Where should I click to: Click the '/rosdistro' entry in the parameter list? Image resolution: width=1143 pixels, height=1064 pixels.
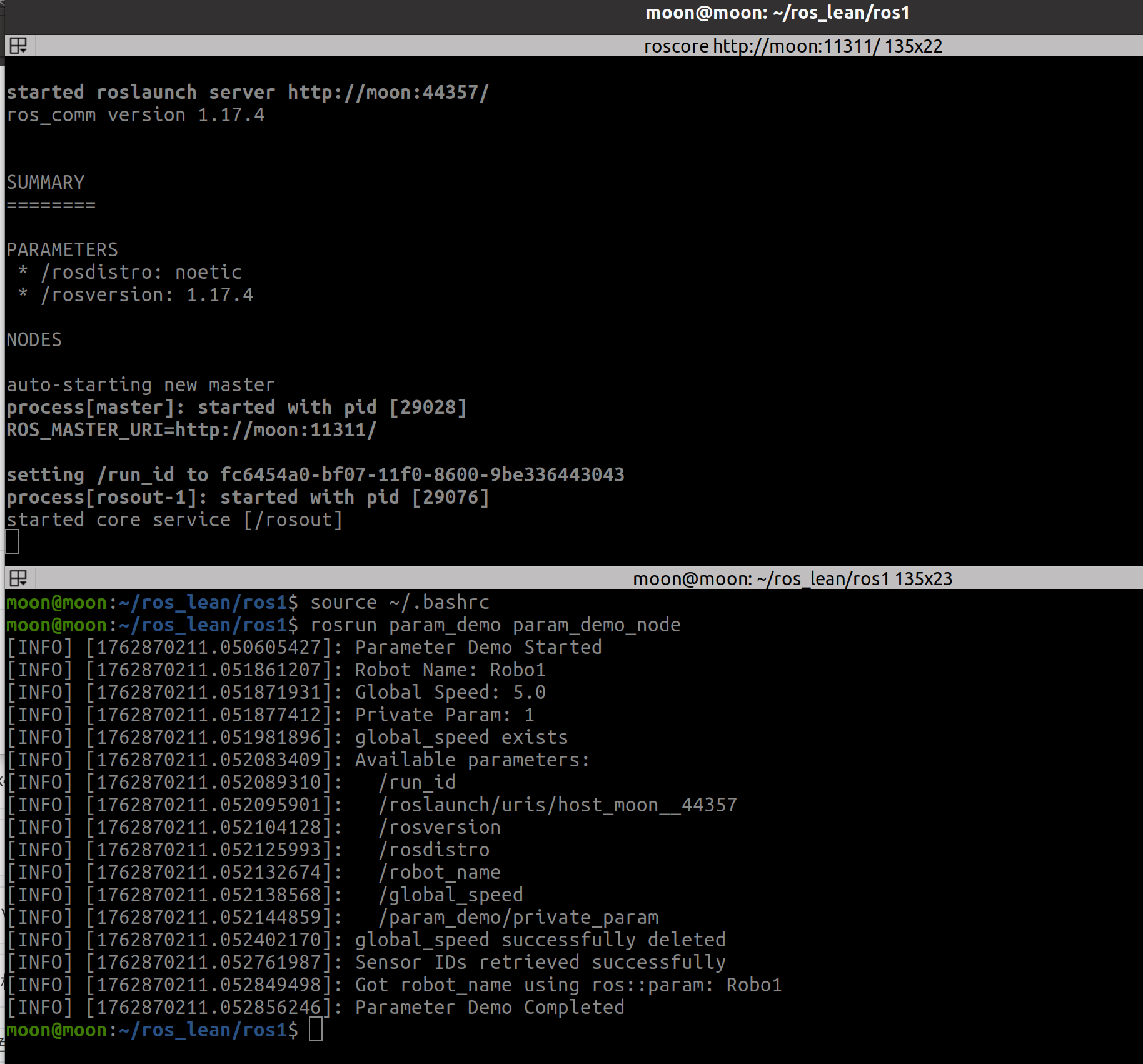tap(434, 850)
